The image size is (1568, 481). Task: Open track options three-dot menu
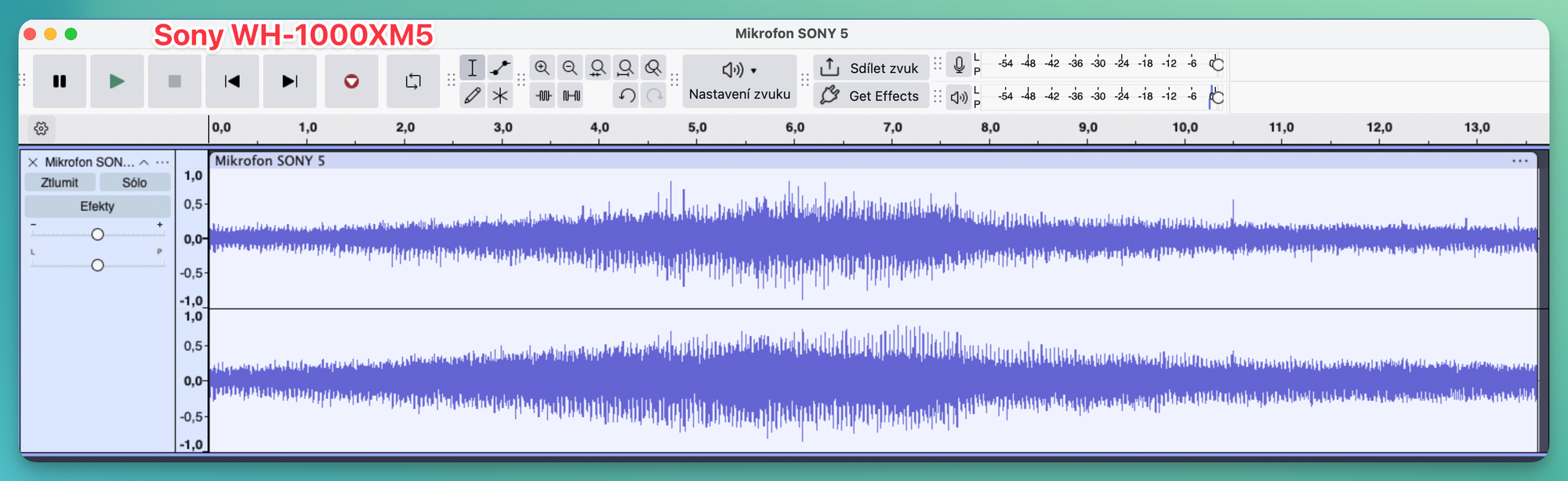(x=162, y=162)
